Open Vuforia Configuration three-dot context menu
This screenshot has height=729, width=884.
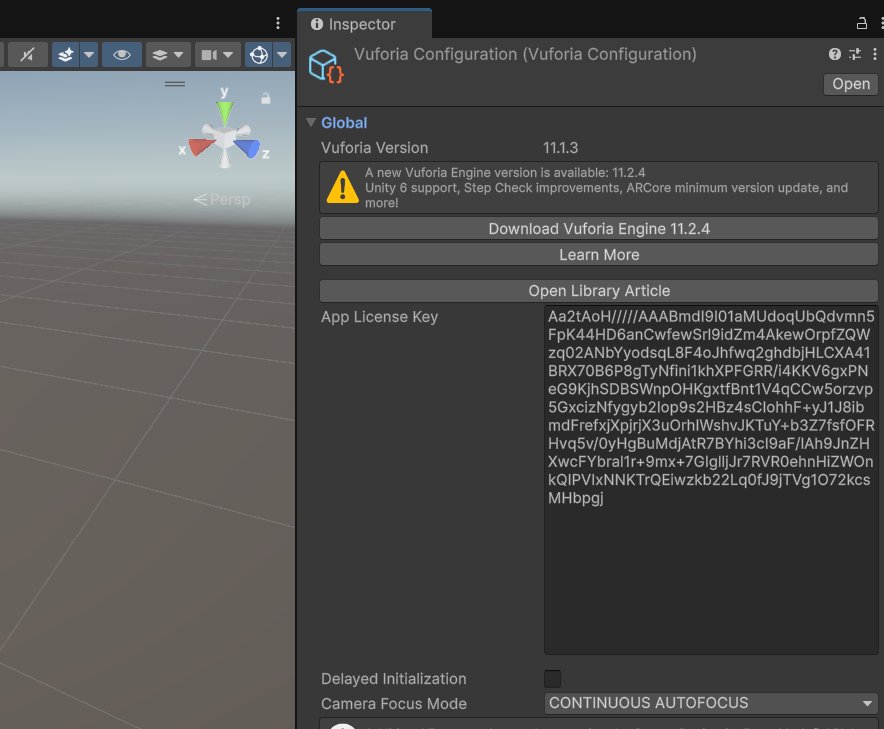(x=874, y=54)
